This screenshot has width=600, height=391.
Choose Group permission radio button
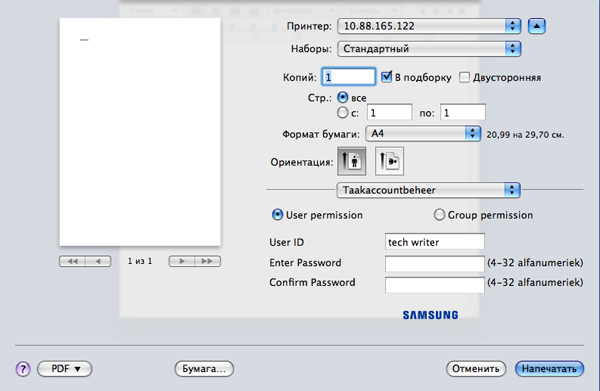click(439, 215)
